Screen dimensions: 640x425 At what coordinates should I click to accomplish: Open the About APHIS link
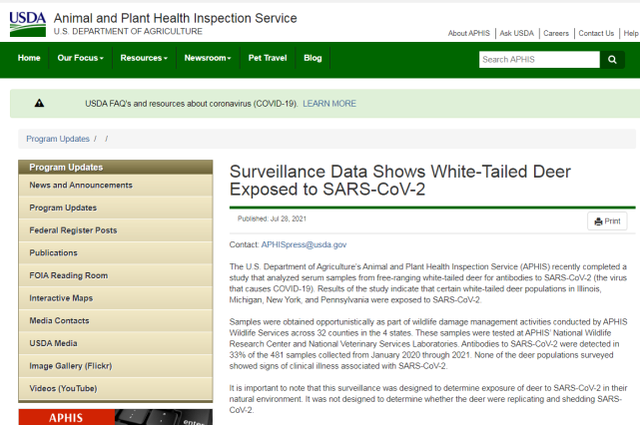point(469,33)
